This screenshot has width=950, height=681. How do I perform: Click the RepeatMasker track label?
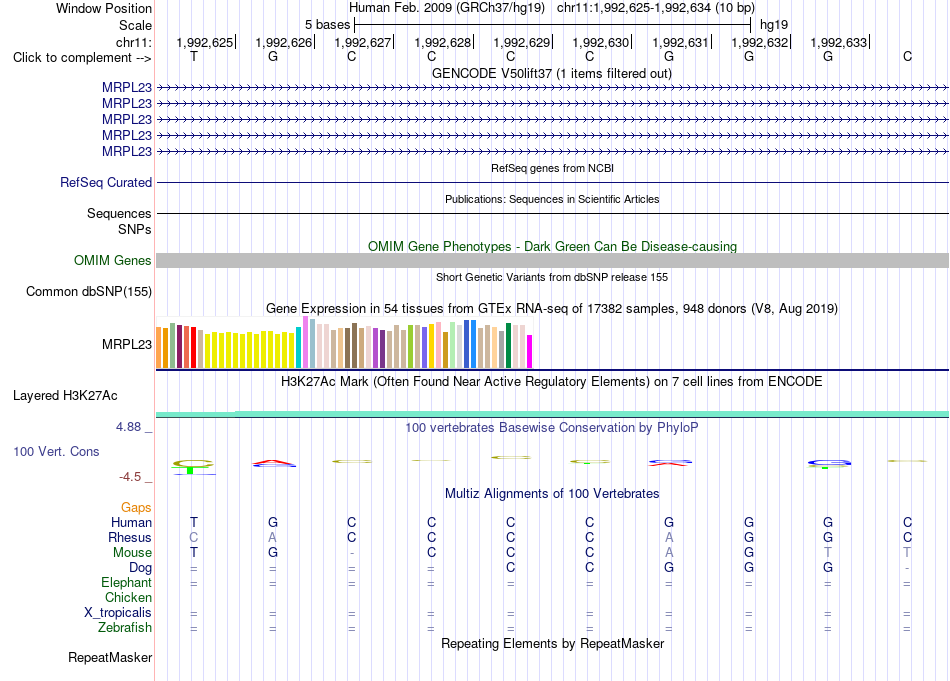tap(110, 657)
